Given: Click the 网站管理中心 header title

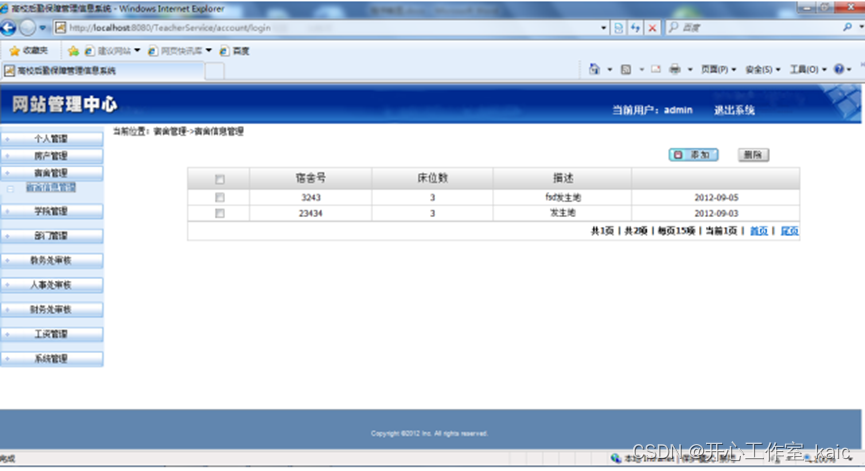Looking at the screenshot, I should [x=65, y=104].
